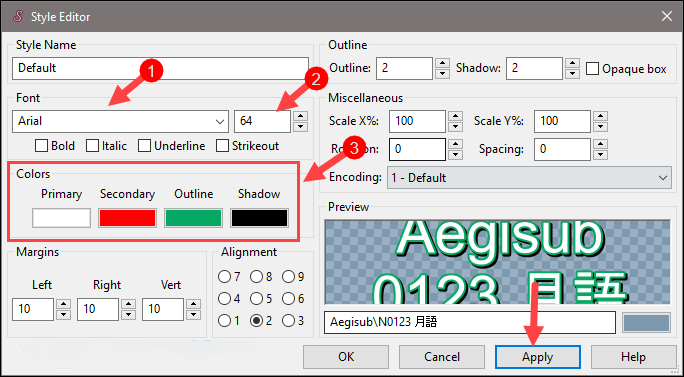The width and height of the screenshot is (684, 377).
Task: Increase the Right margin value
Action: click(128, 304)
